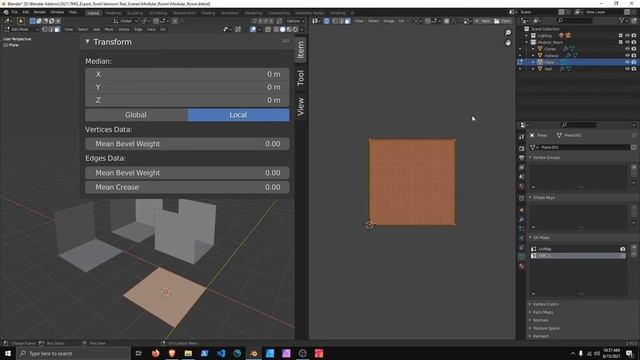Select rendered viewport shading
This screenshot has width=640, height=360.
pos(295,29)
